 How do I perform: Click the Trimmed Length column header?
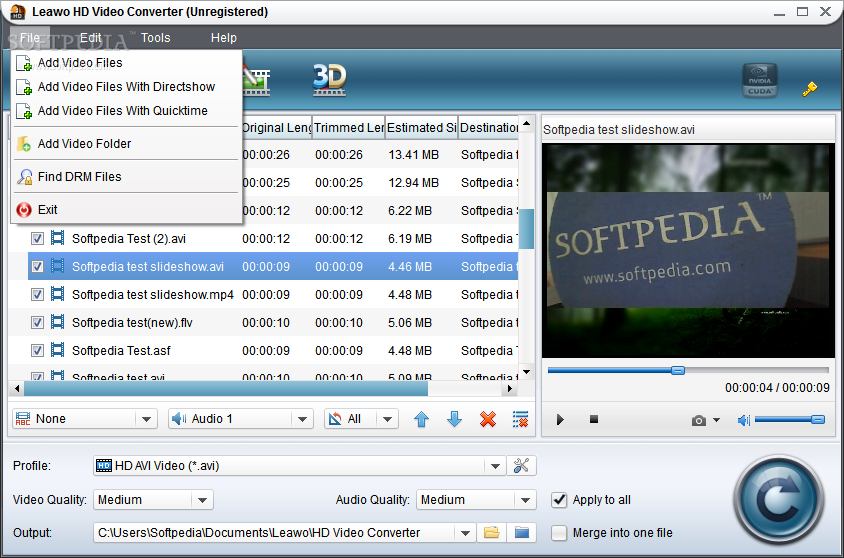point(349,128)
